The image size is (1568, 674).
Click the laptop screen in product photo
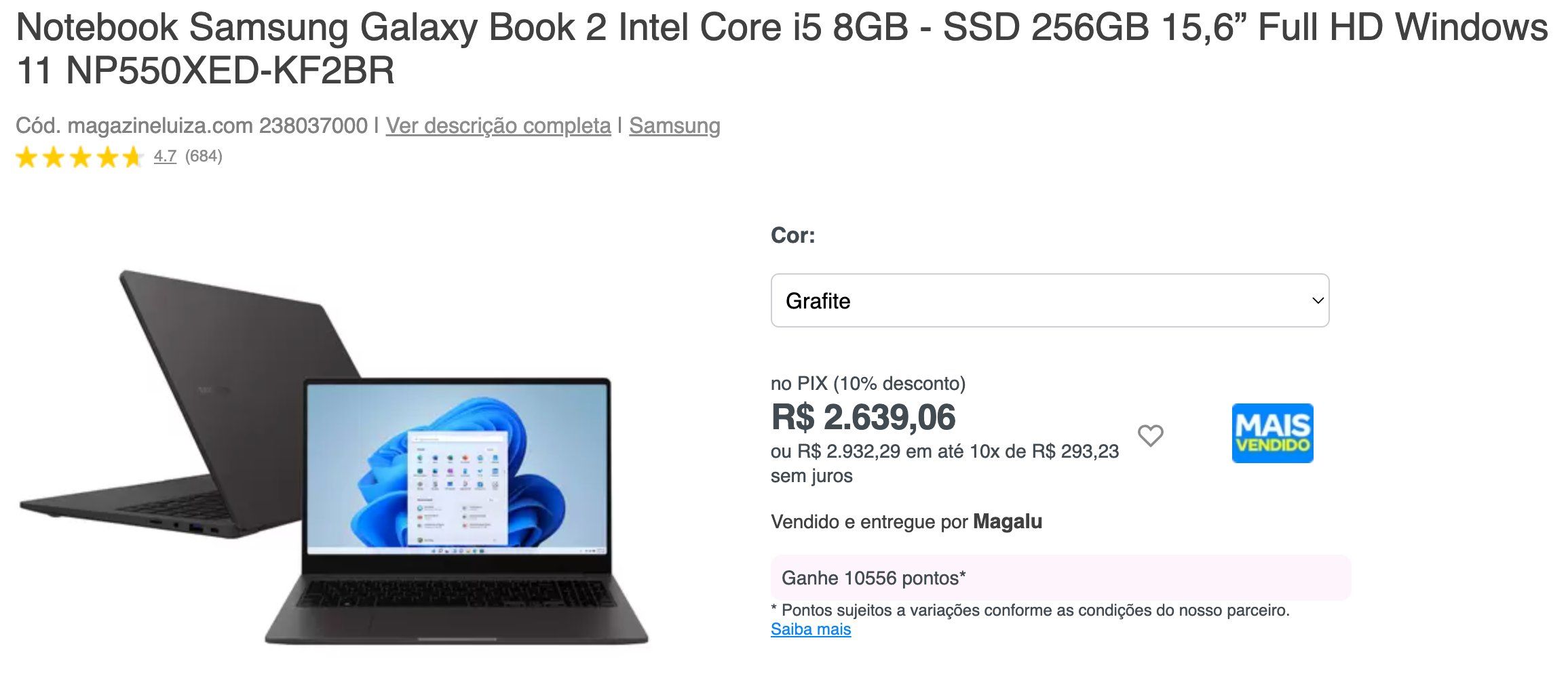tap(458, 467)
